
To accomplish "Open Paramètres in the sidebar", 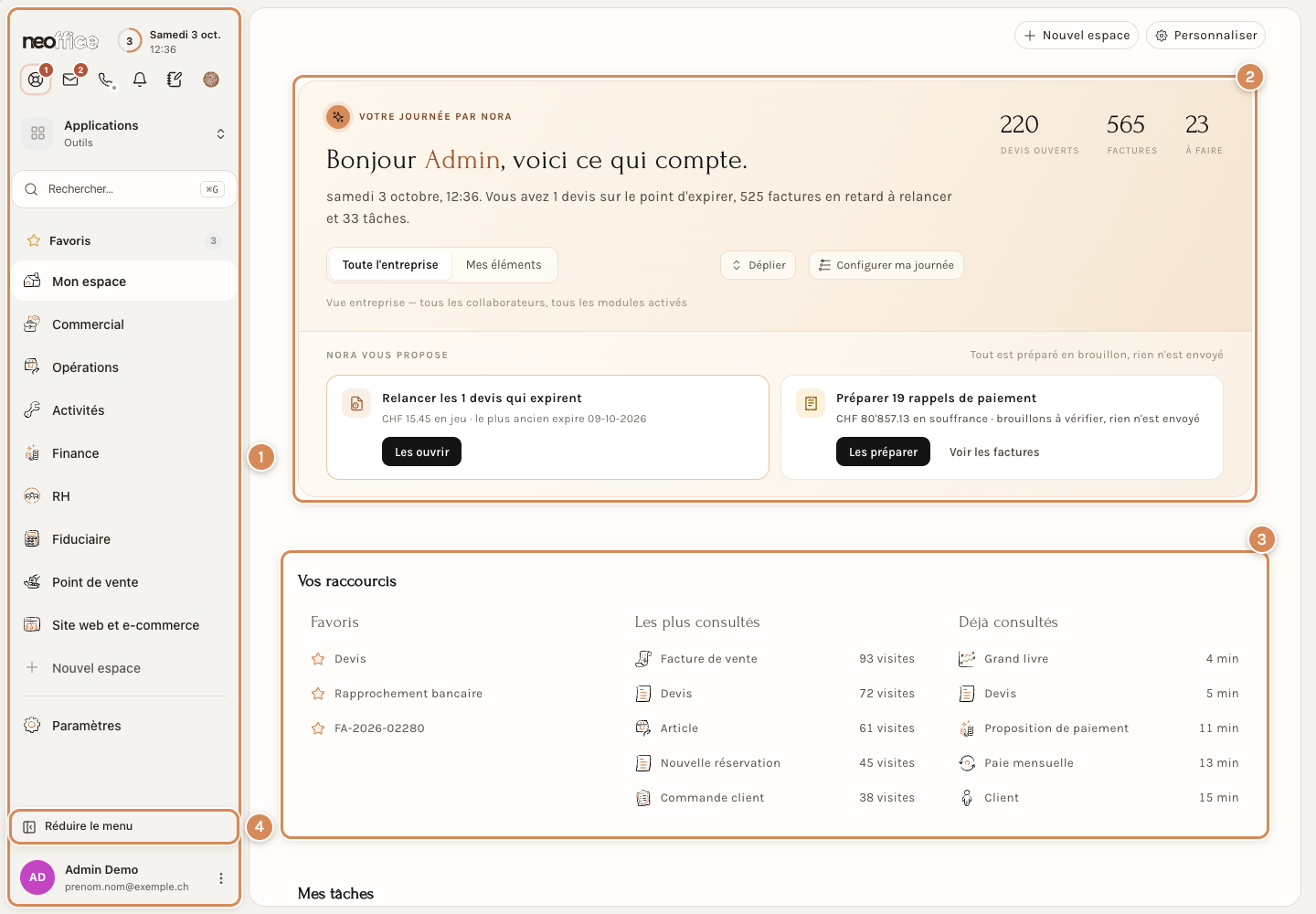I will click(x=124, y=726).
